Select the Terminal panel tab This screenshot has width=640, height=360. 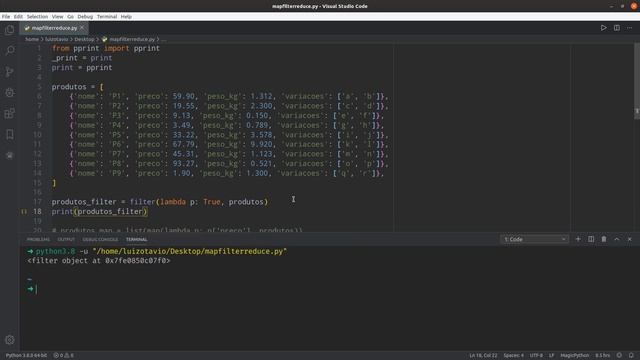tap(136, 240)
